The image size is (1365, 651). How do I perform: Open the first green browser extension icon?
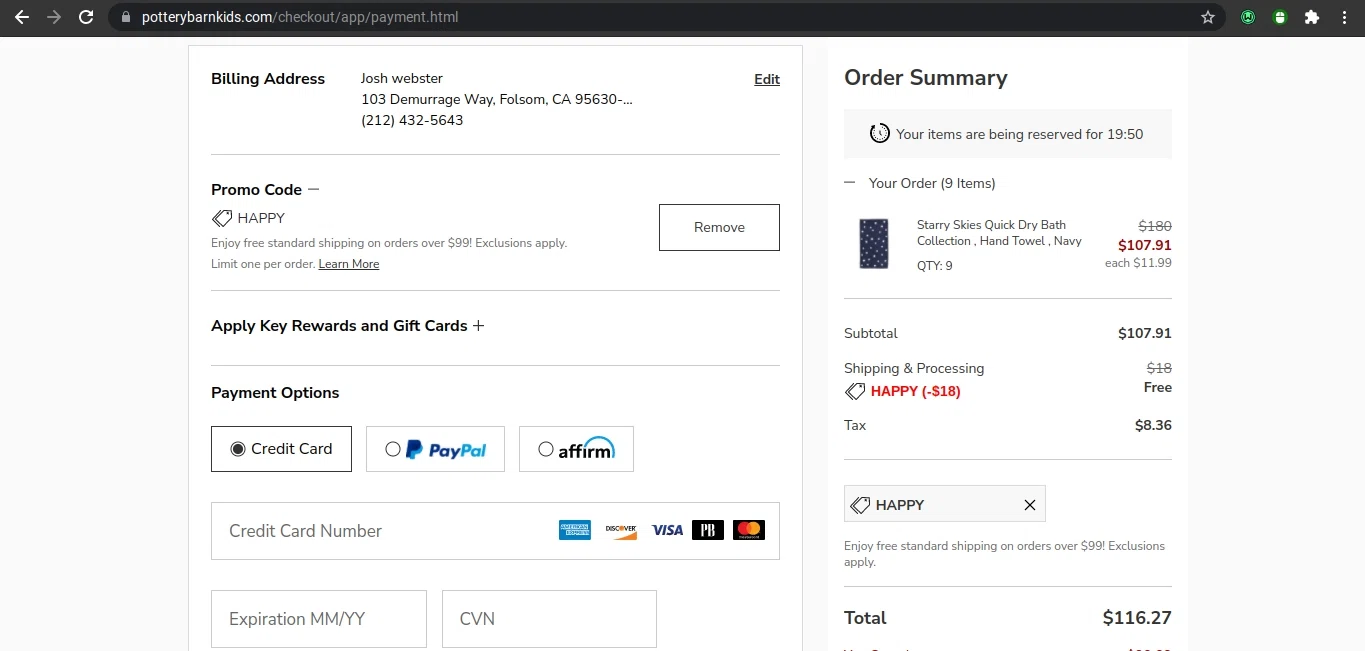click(x=1248, y=17)
